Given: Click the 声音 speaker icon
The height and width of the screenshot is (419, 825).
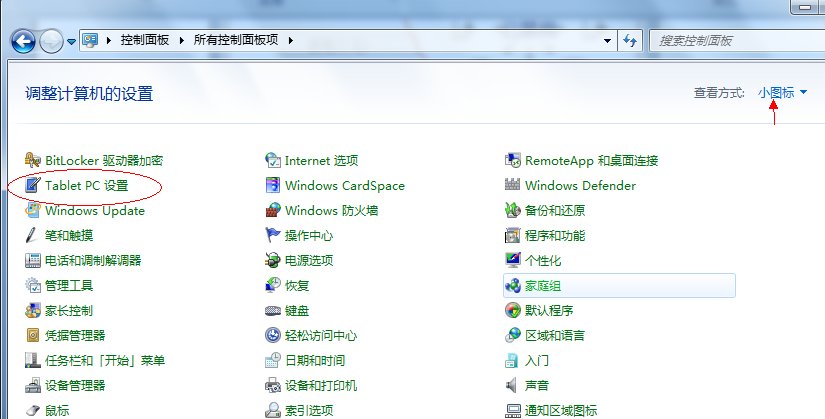Looking at the screenshot, I should point(512,385).
